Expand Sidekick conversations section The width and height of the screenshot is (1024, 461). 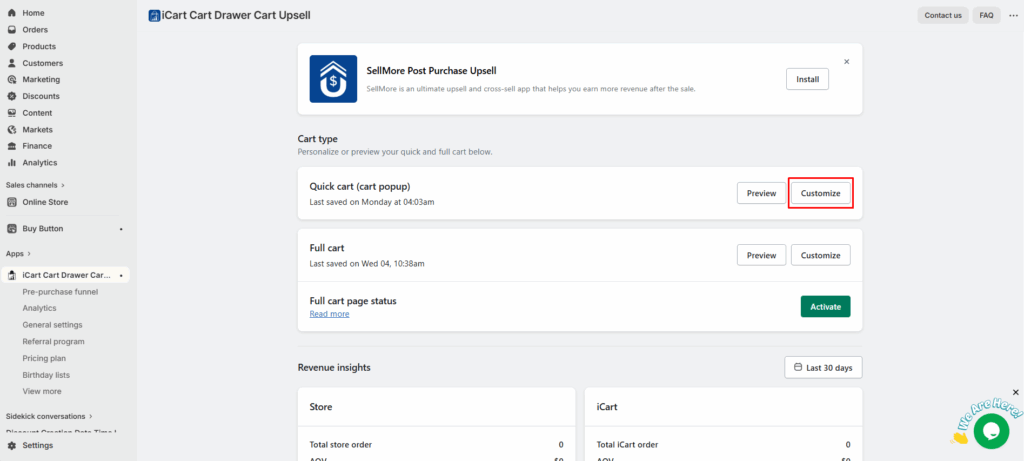point(91,416)
